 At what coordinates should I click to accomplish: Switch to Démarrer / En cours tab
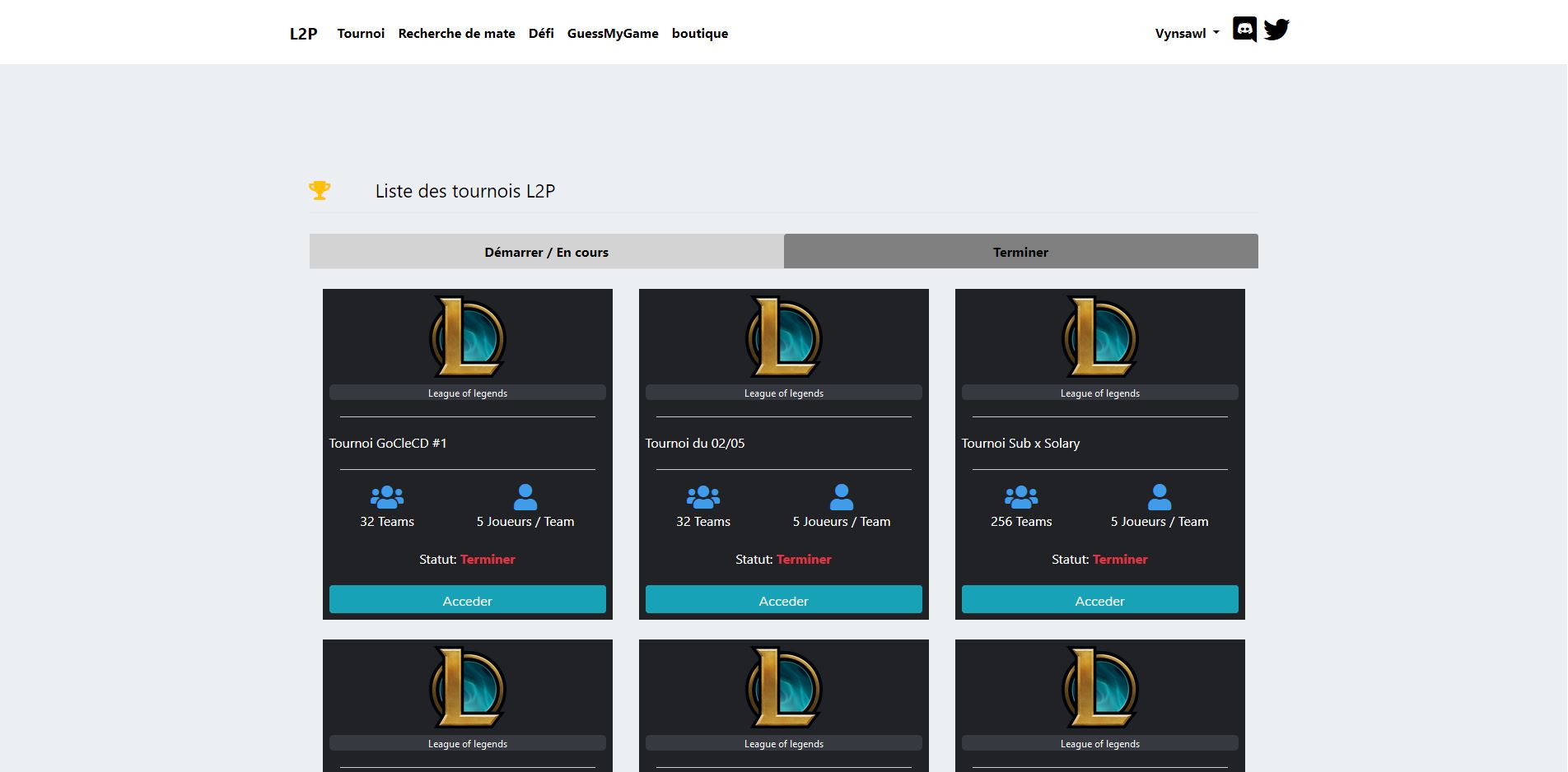[x=547, y=252]
